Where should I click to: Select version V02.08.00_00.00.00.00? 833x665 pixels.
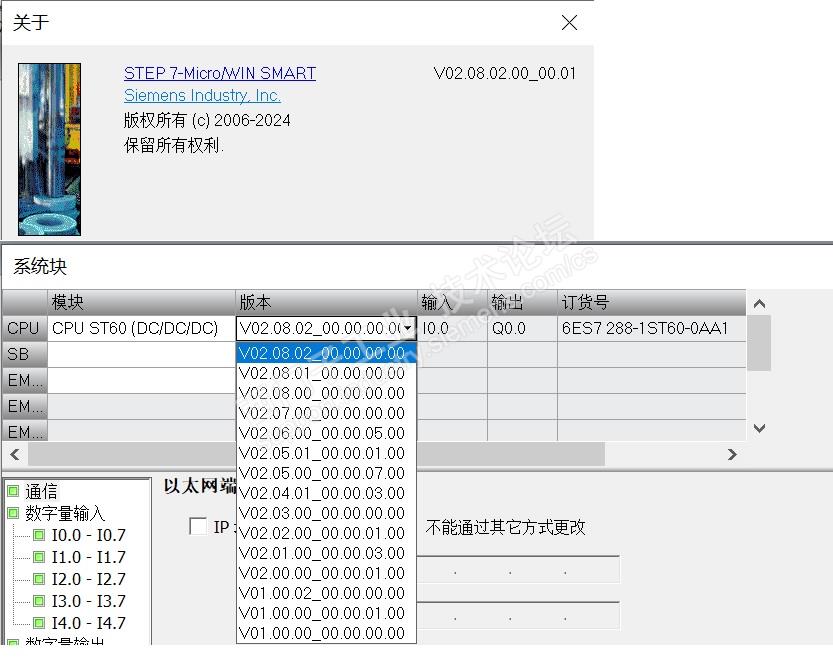tap(326, 393)
